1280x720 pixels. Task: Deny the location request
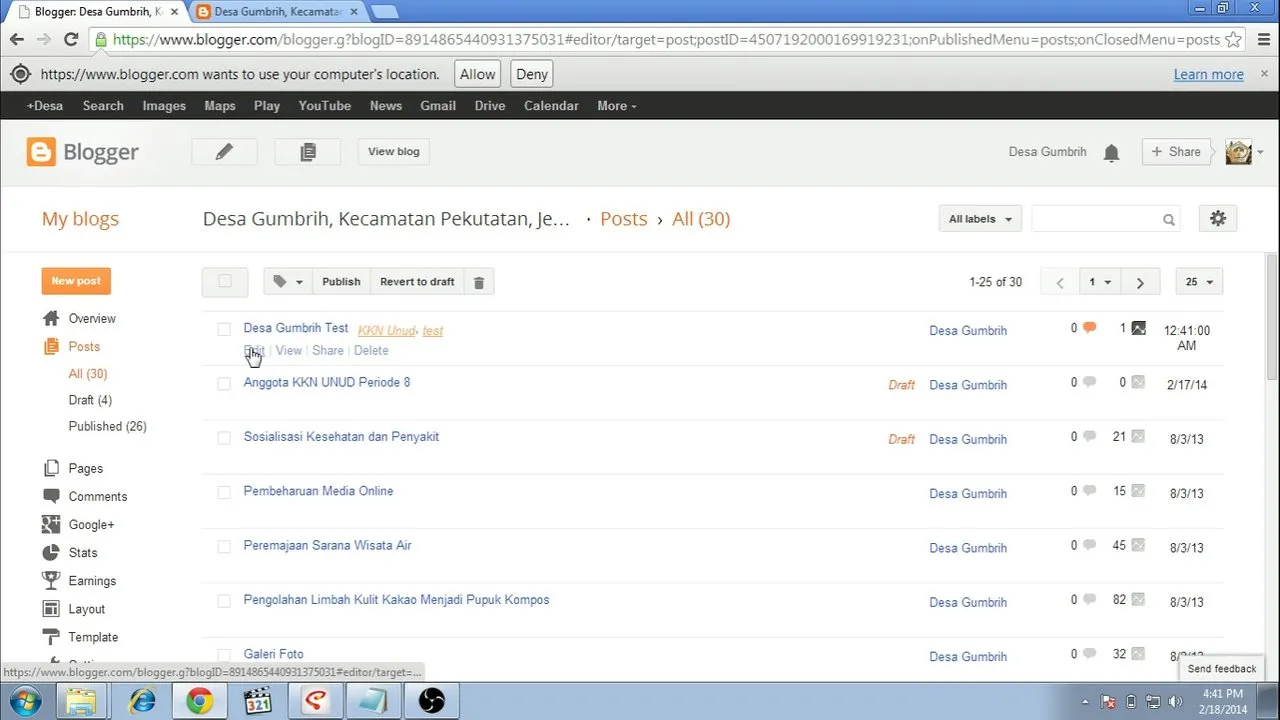532,74
